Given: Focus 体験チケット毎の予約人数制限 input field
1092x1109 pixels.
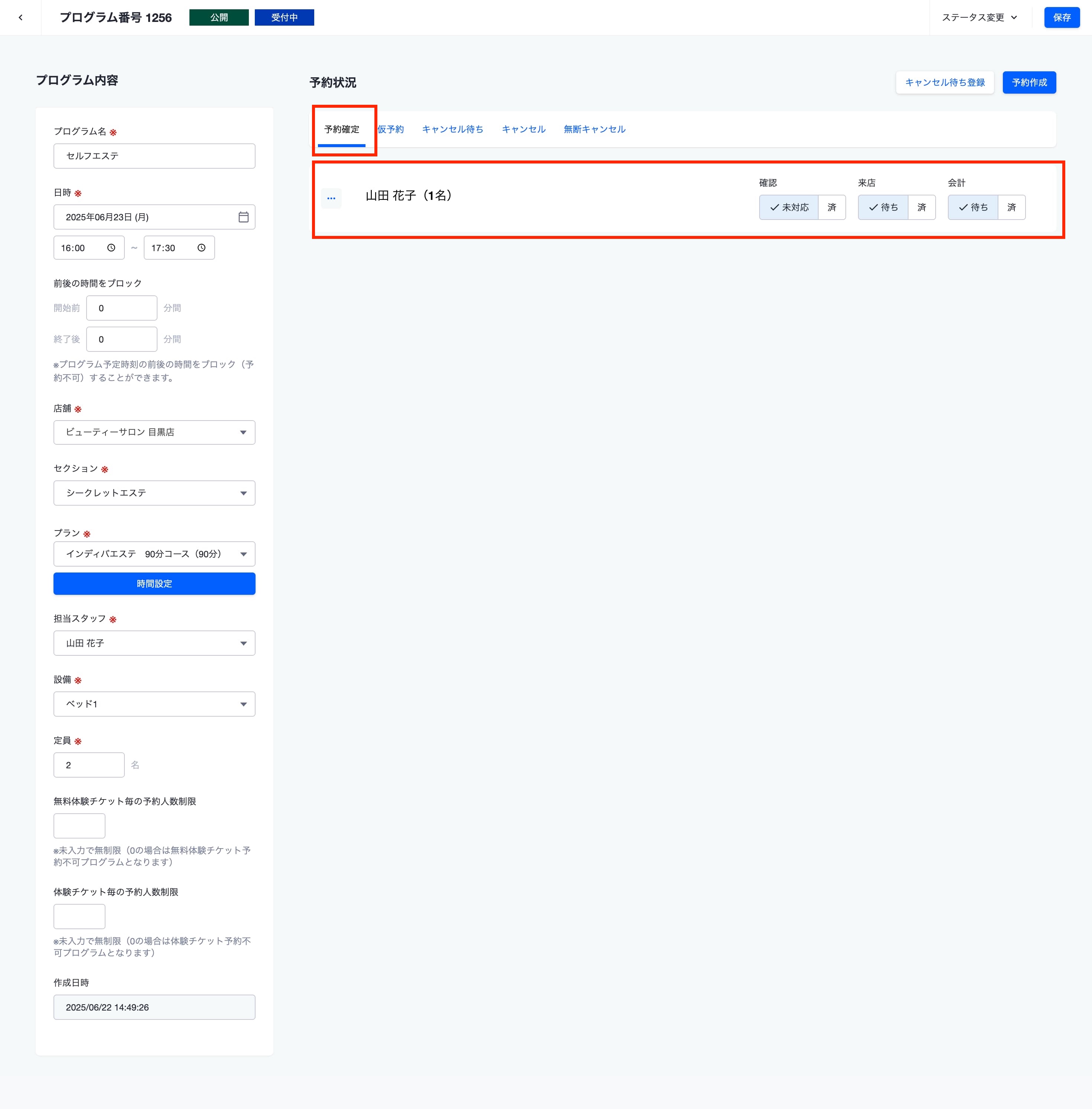Looking at the screenshot, I should pos(79,916).
